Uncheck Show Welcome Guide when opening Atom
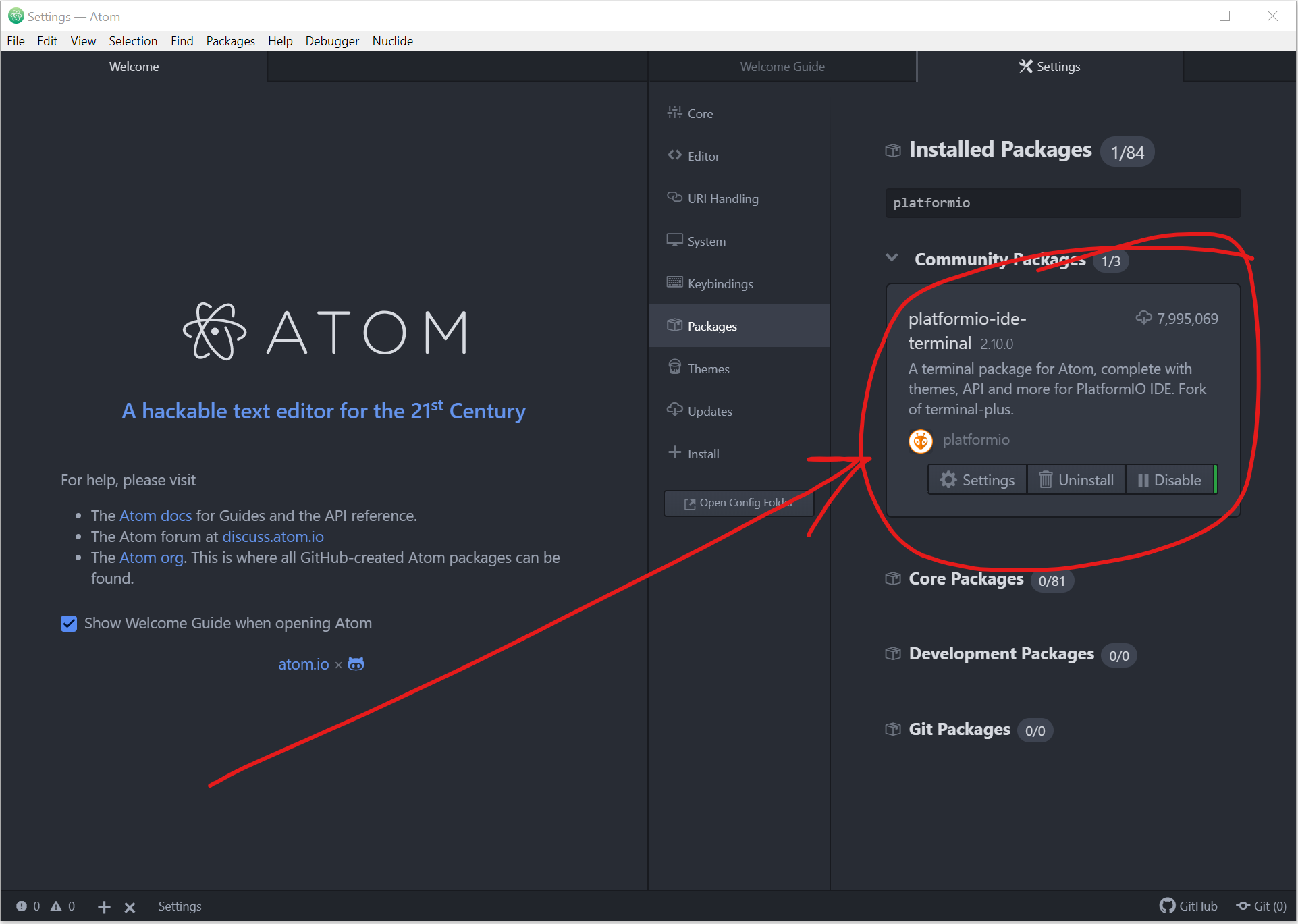The height and width of the screenshot is (924, 1298). pos(69,623)
